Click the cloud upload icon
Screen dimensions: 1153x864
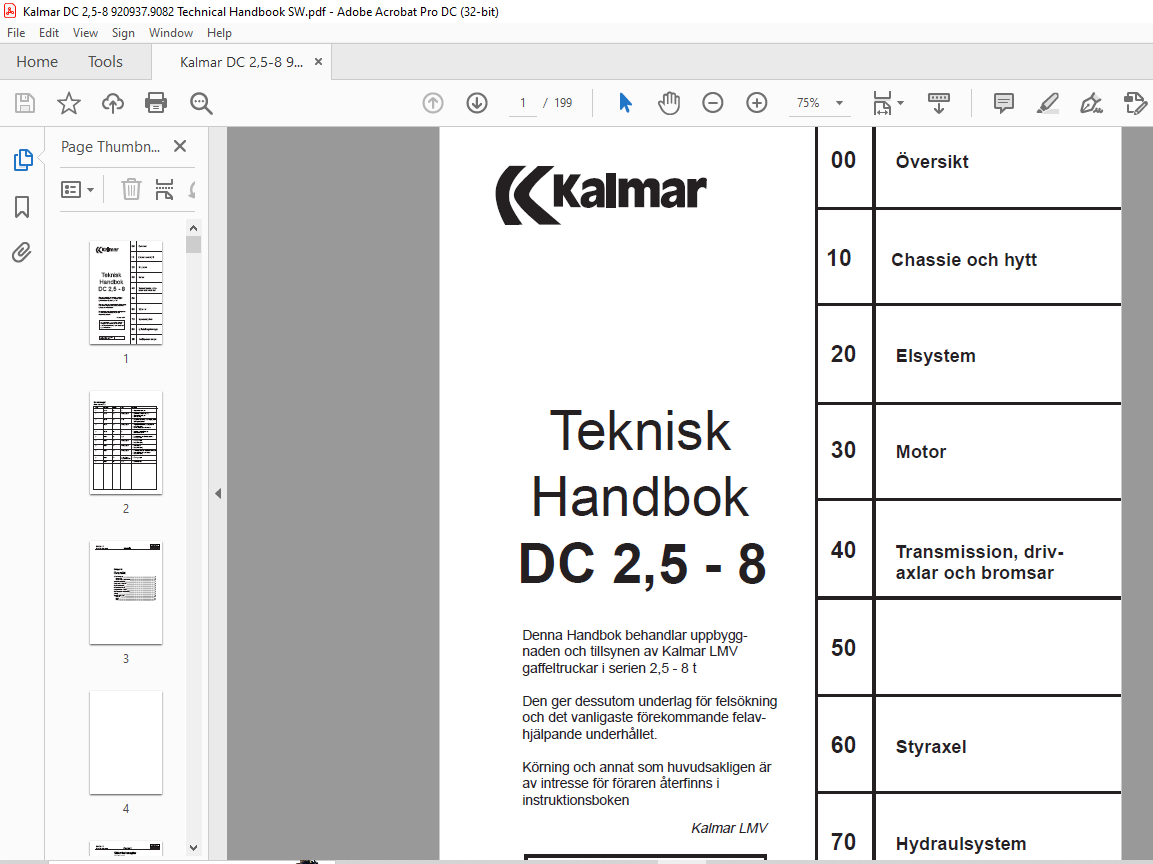pos(113,103)
